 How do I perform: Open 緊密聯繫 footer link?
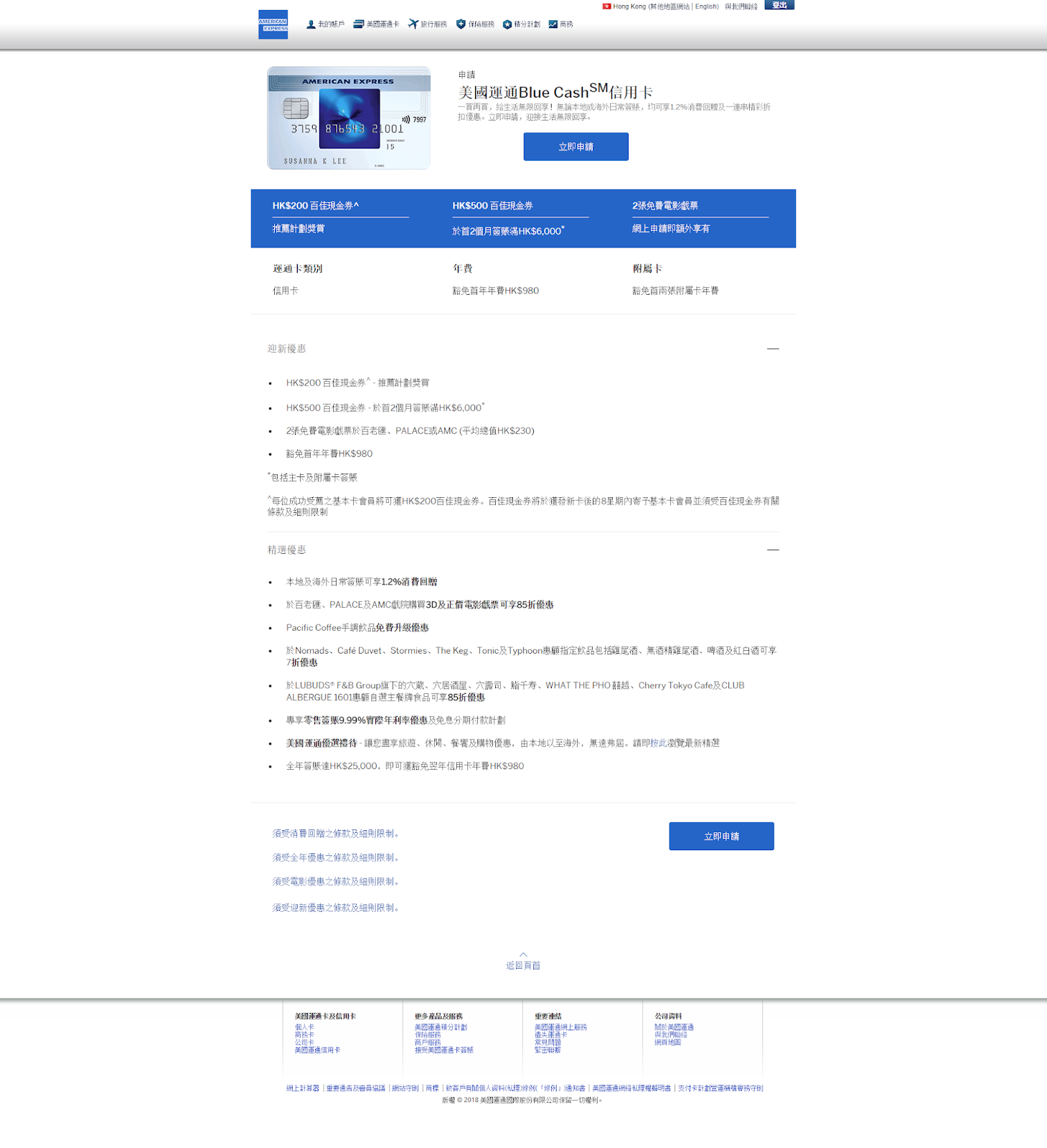tap(548, 1050)
